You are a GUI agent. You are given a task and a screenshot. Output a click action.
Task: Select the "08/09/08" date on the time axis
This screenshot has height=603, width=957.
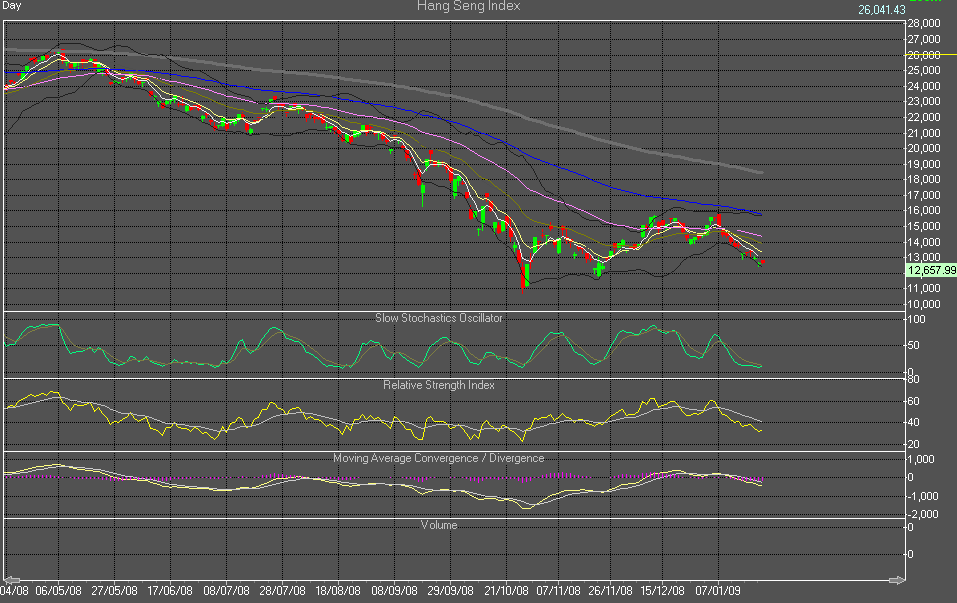[394, 591]
